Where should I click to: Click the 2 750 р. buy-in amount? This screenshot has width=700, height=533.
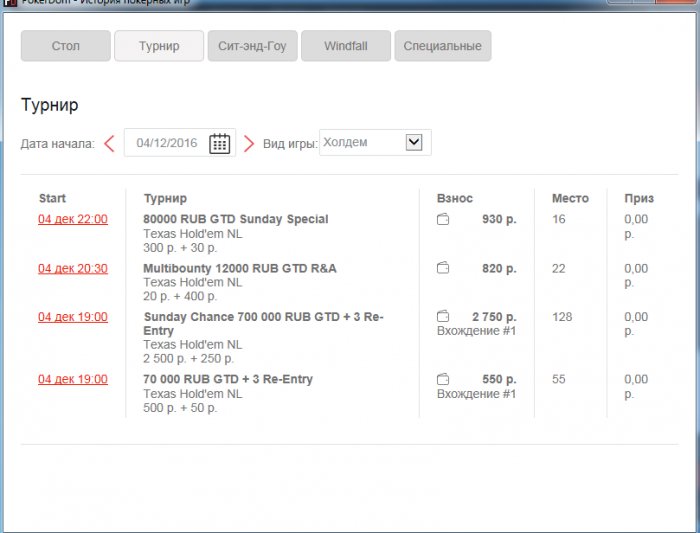pyautogui.click(x=494, y=317)
